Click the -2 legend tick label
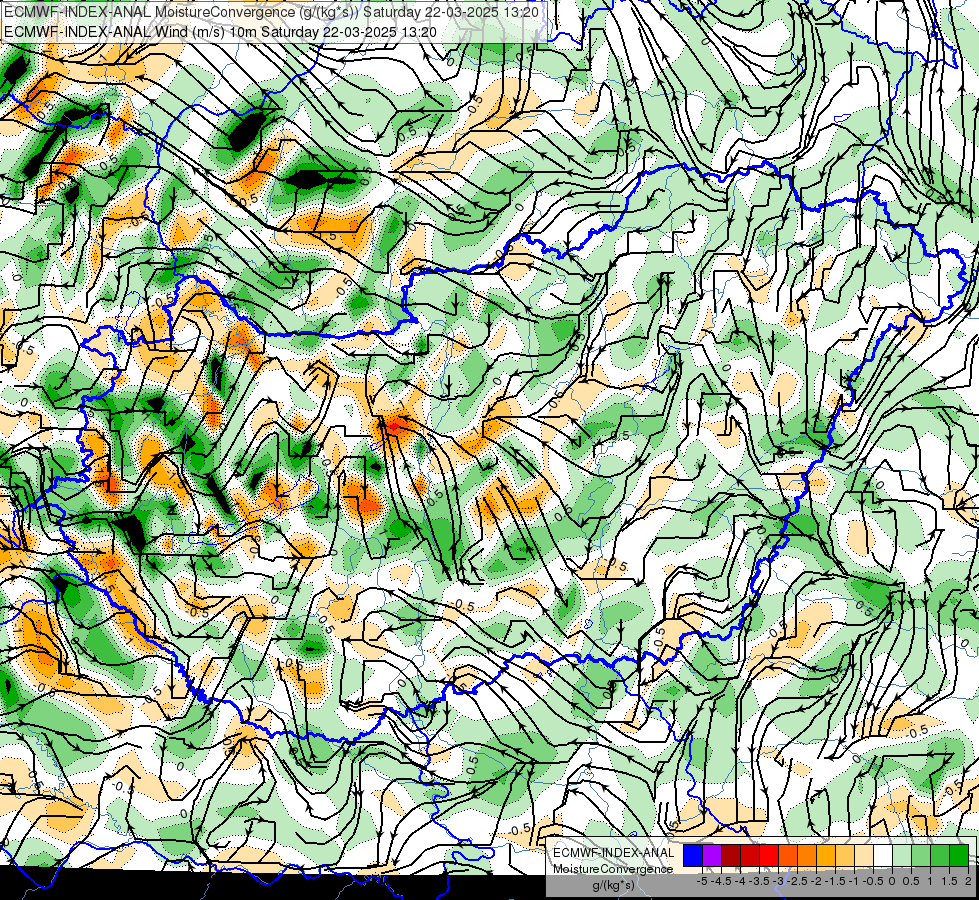This screenshot has height=900, width=979. coord(816,881)
